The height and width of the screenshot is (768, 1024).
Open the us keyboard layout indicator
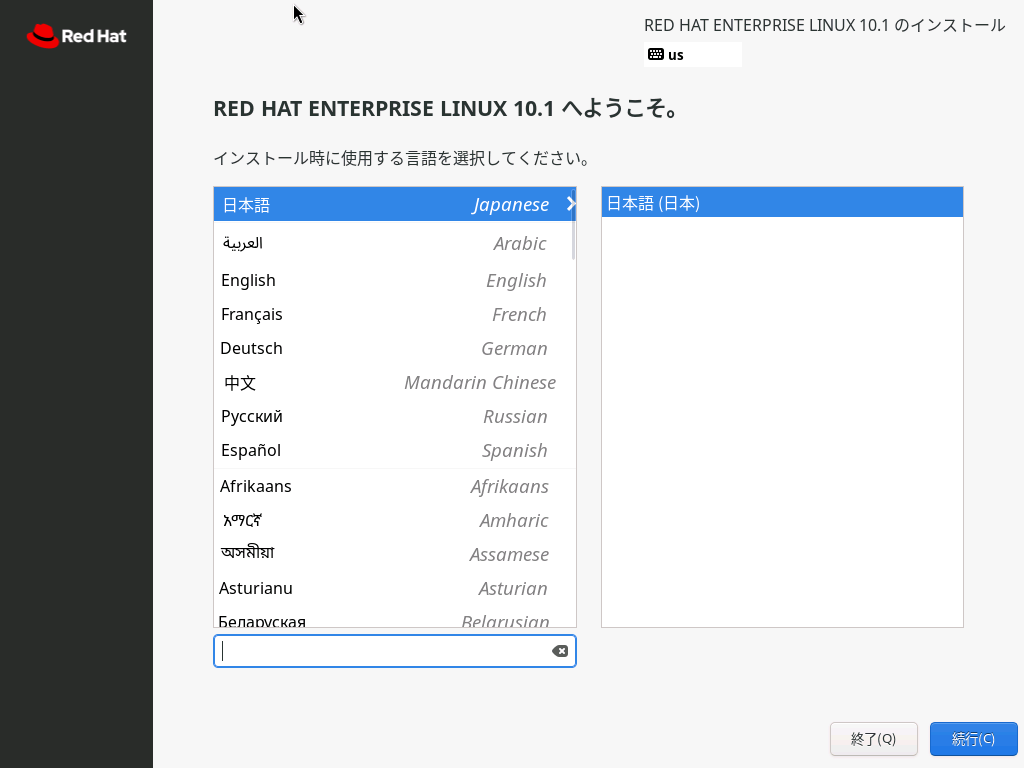pos(692,54)
